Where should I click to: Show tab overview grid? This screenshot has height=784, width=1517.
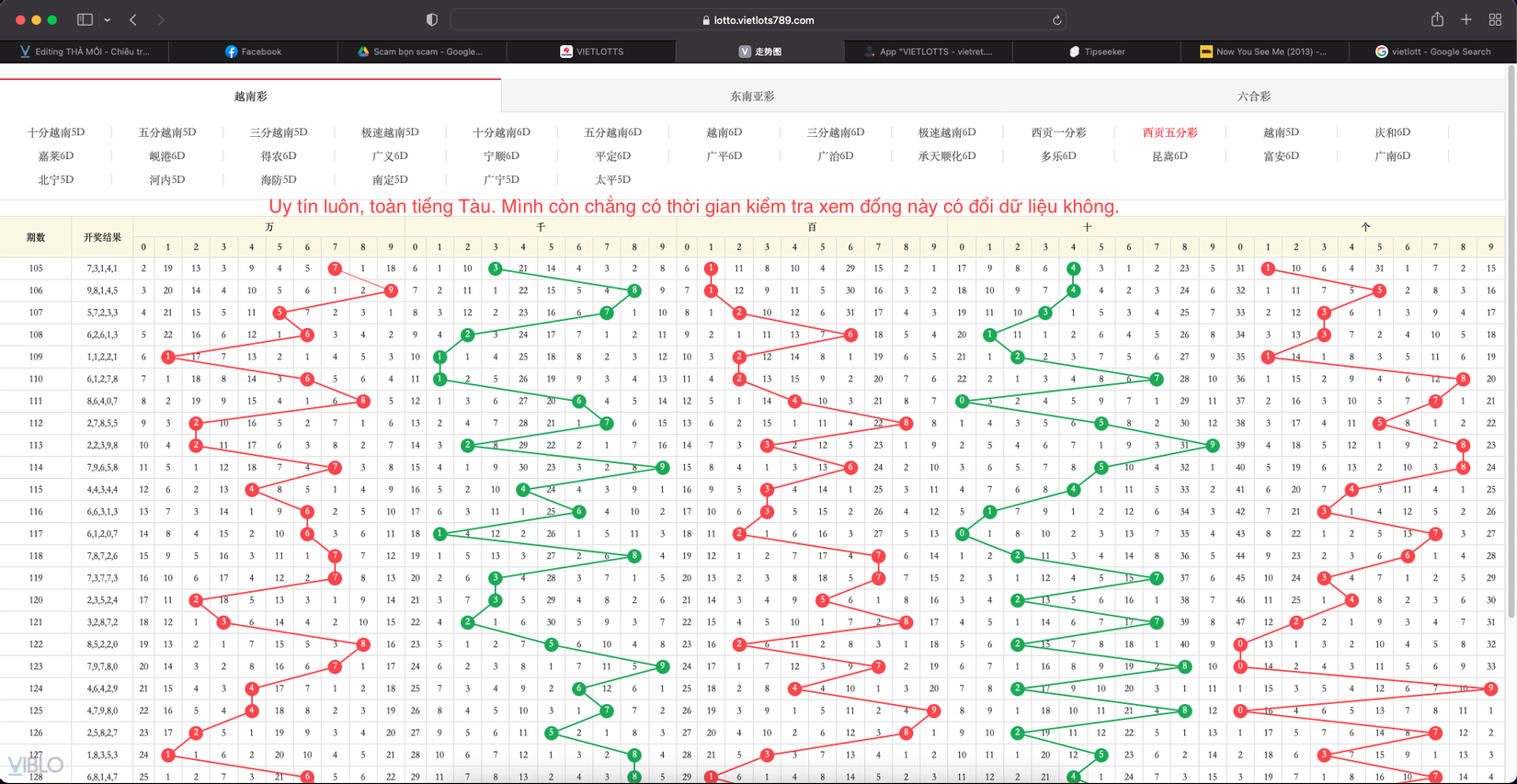click(1495, 19)
